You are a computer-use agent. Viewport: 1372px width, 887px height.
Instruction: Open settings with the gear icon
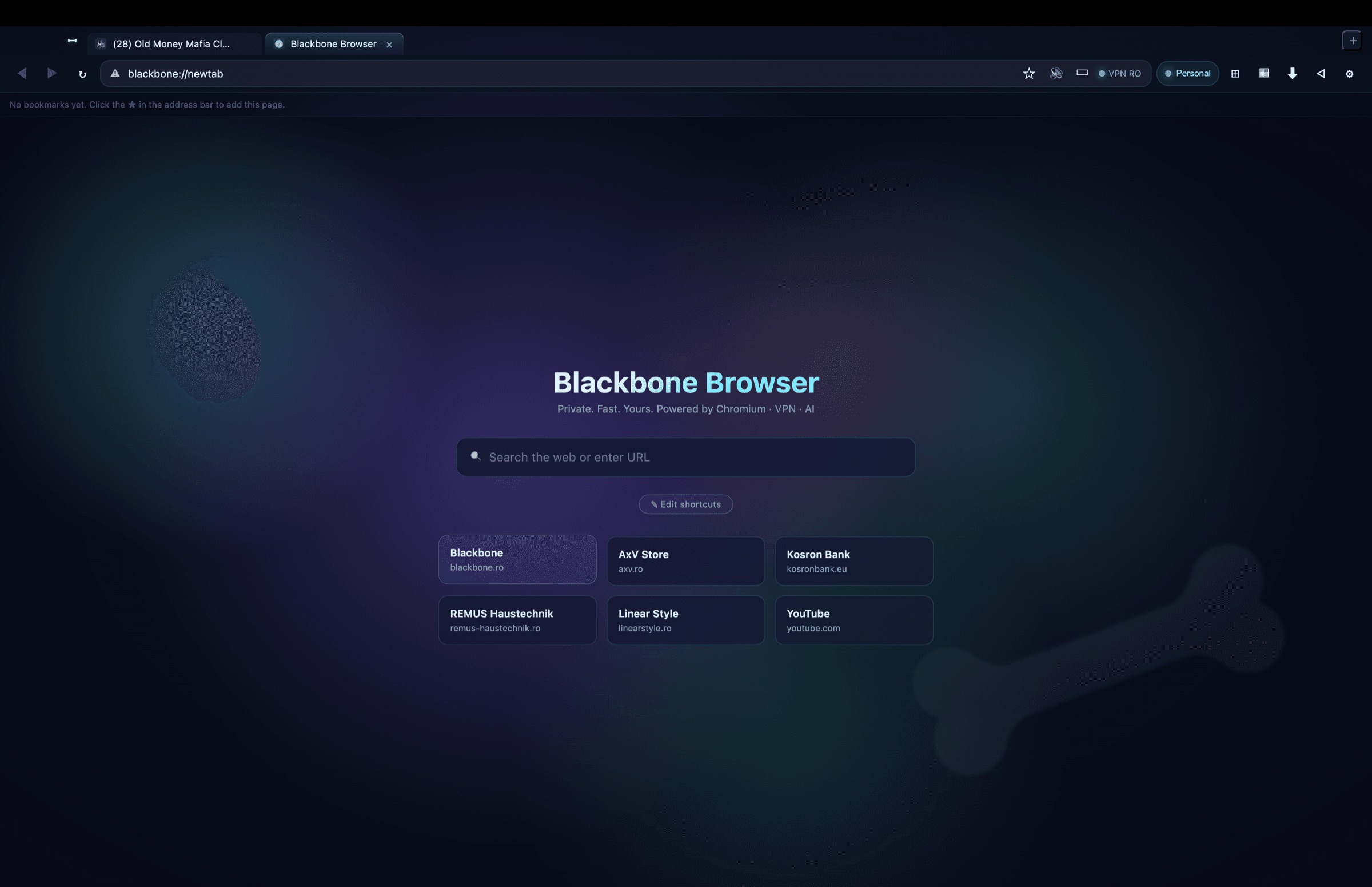point(1350,74)
